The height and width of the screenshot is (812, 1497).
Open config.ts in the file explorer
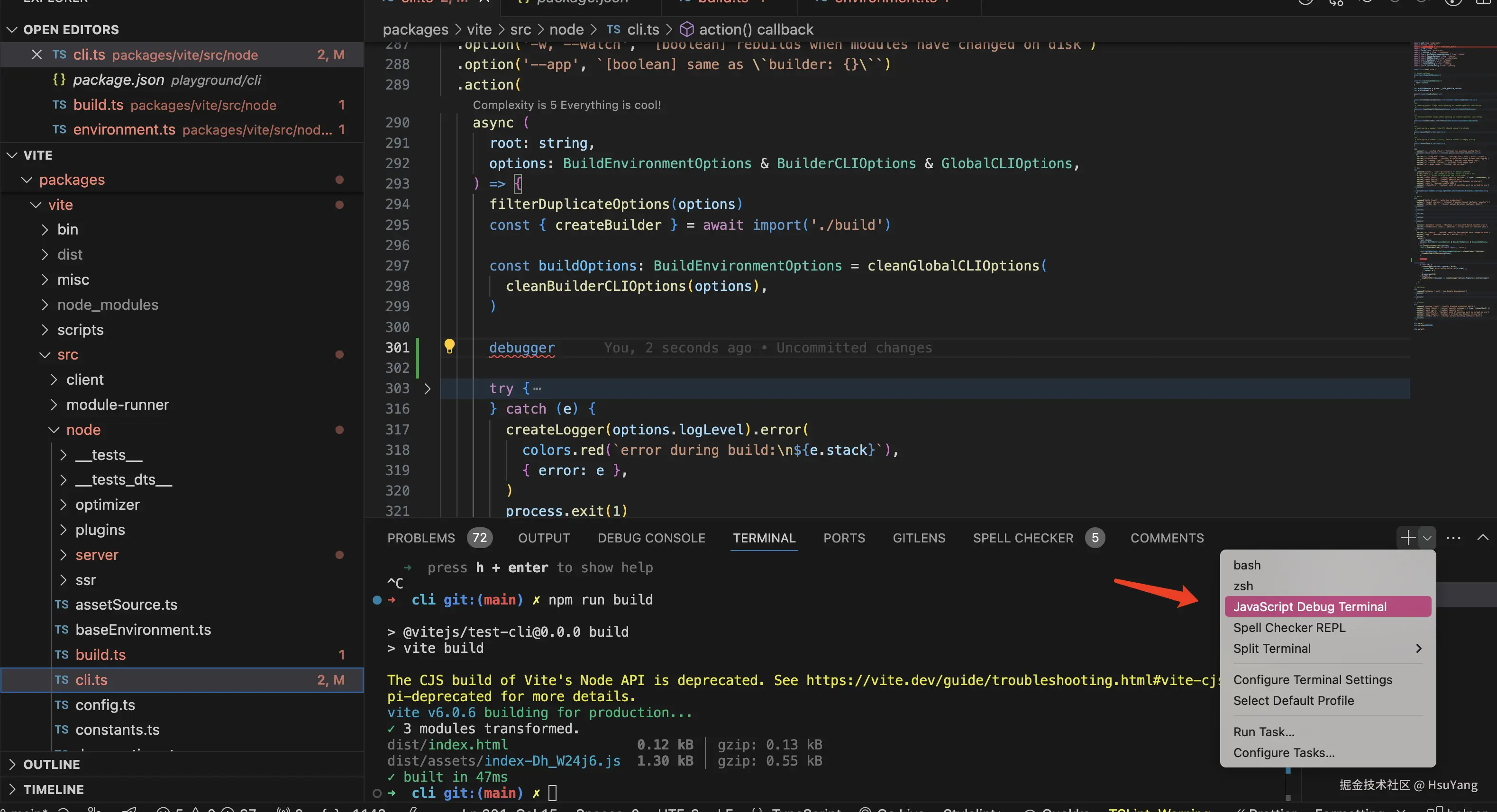point(105,704)
